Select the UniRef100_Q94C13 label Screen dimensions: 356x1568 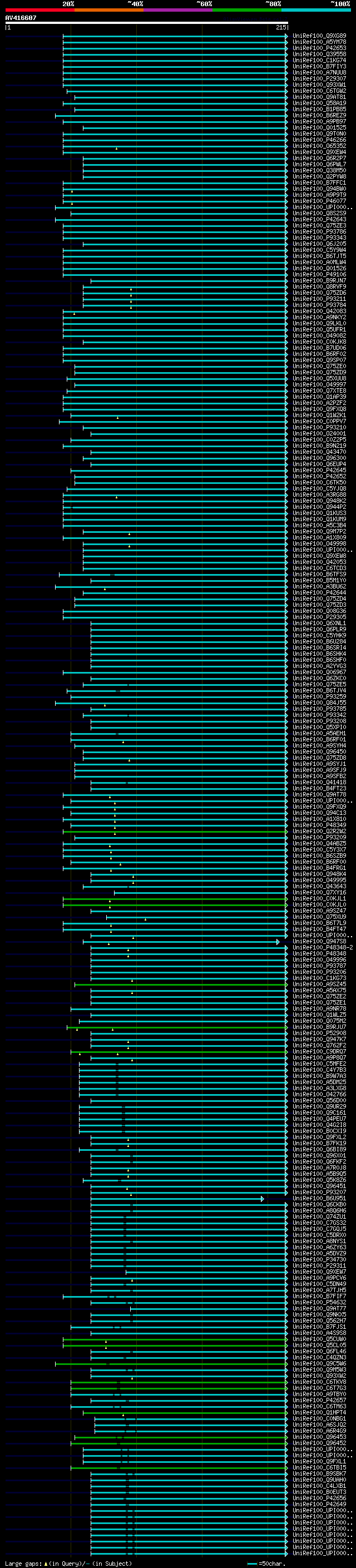coord(319,813)
